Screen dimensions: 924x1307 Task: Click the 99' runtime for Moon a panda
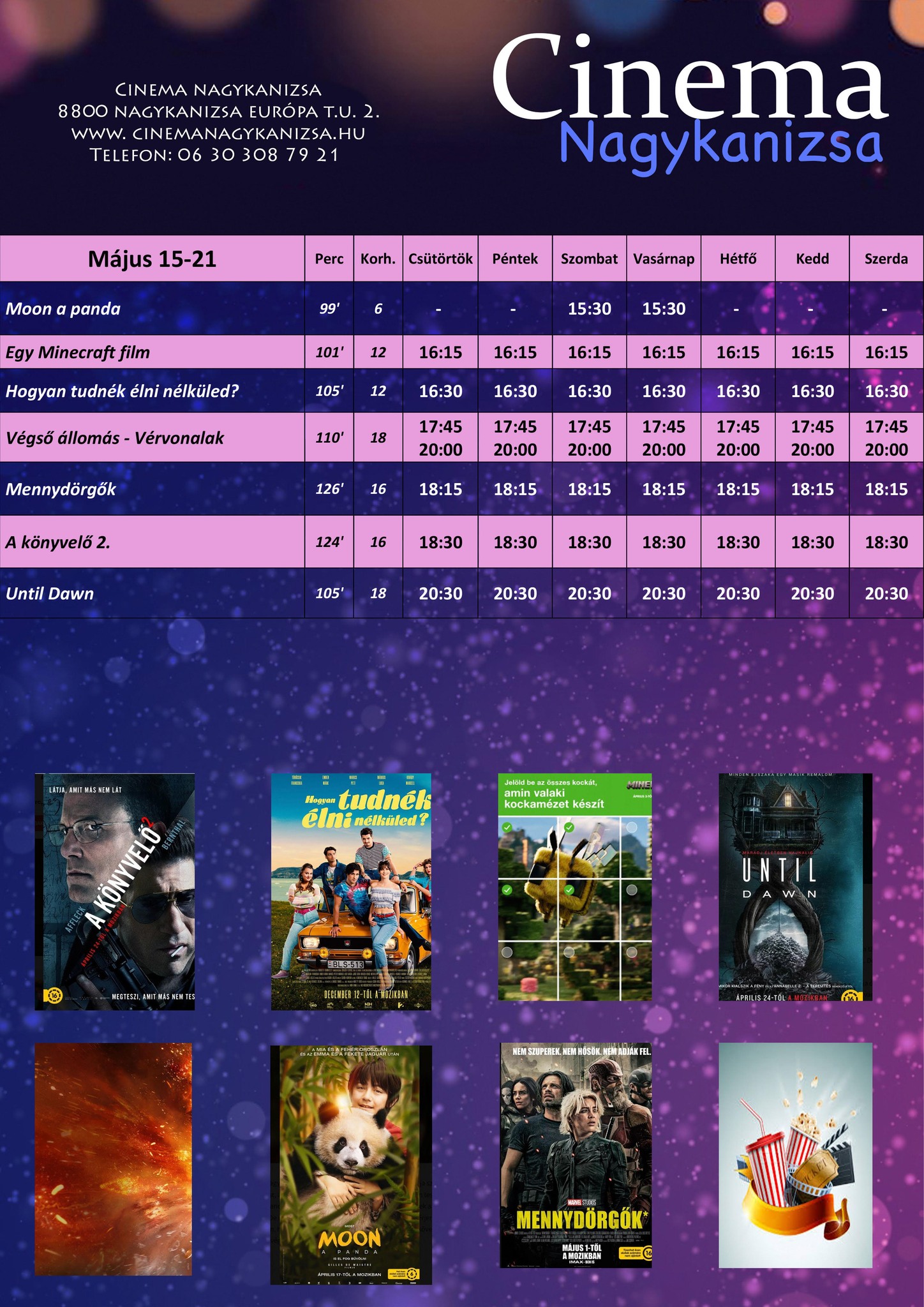click(x=329, y=309)
